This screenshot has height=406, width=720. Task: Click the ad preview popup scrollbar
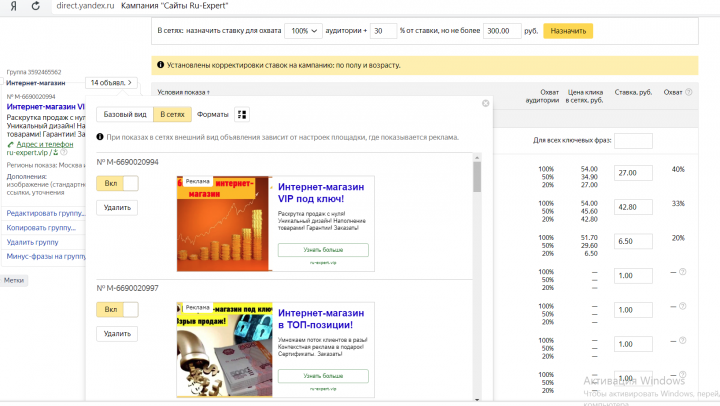coord(477,177)
